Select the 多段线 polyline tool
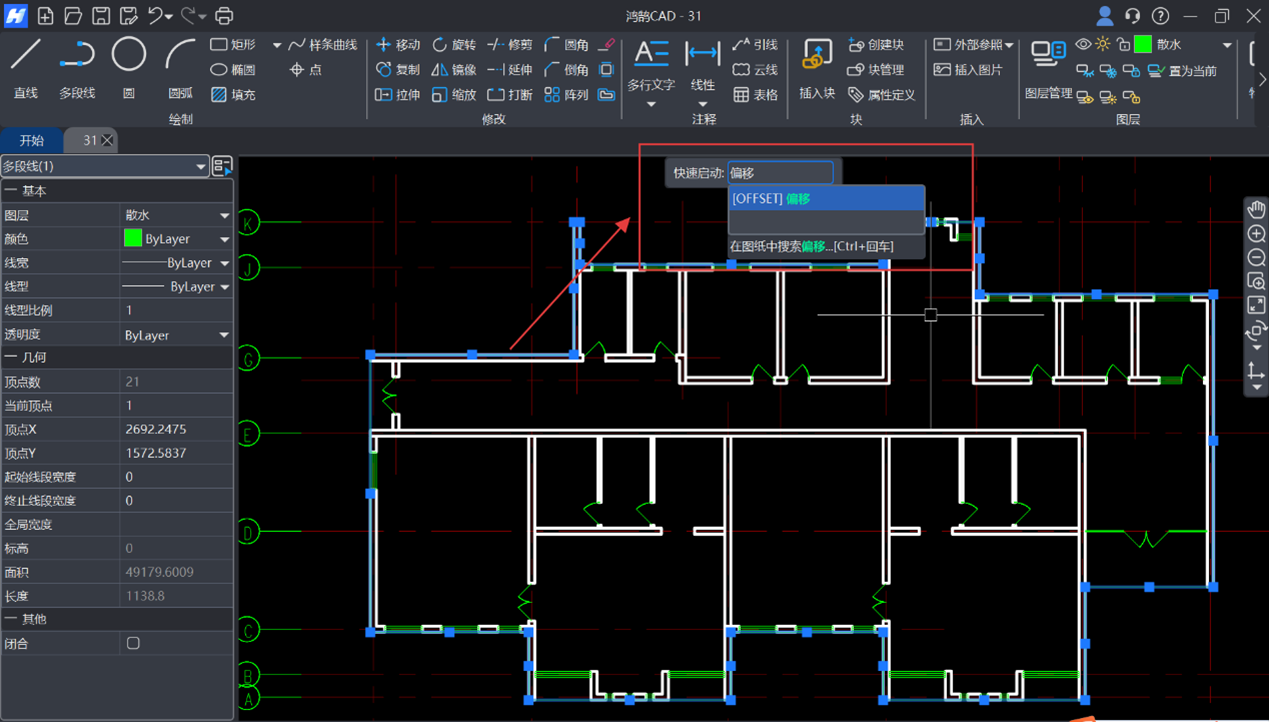The width and height of the screenshot is (1269, 722). (77, 66)
